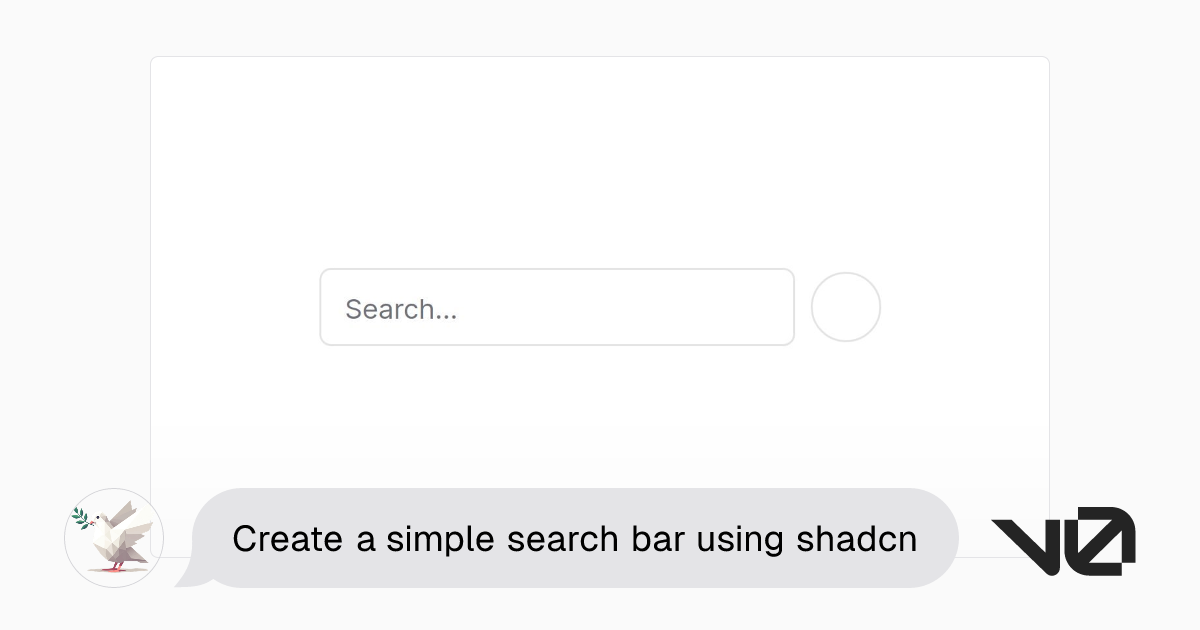Click the v0 logo icon
The image size is (1200, 630).
click(1063, 540)
